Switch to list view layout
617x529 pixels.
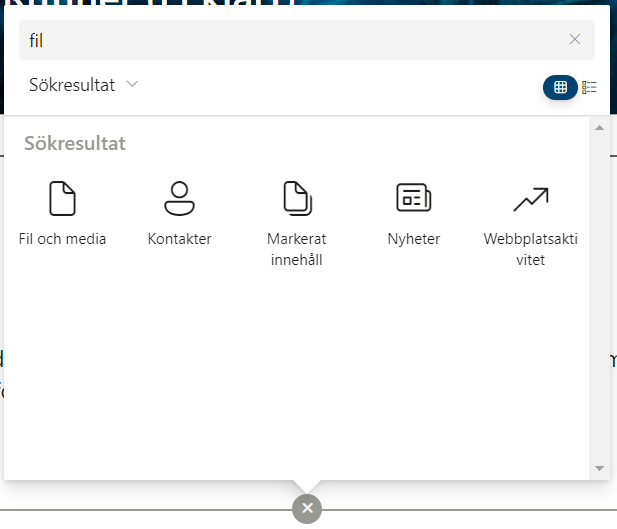point(590,87)
